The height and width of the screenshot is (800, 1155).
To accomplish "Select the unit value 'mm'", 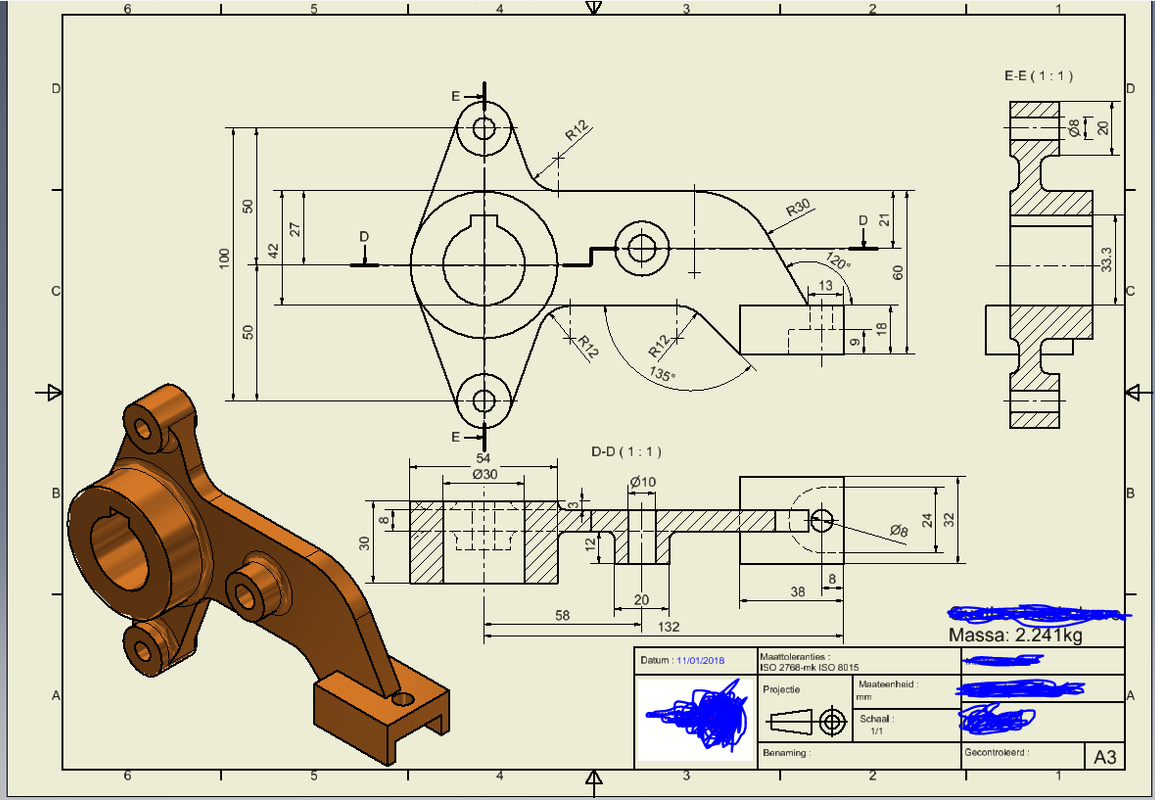I will tap(865, 696).
